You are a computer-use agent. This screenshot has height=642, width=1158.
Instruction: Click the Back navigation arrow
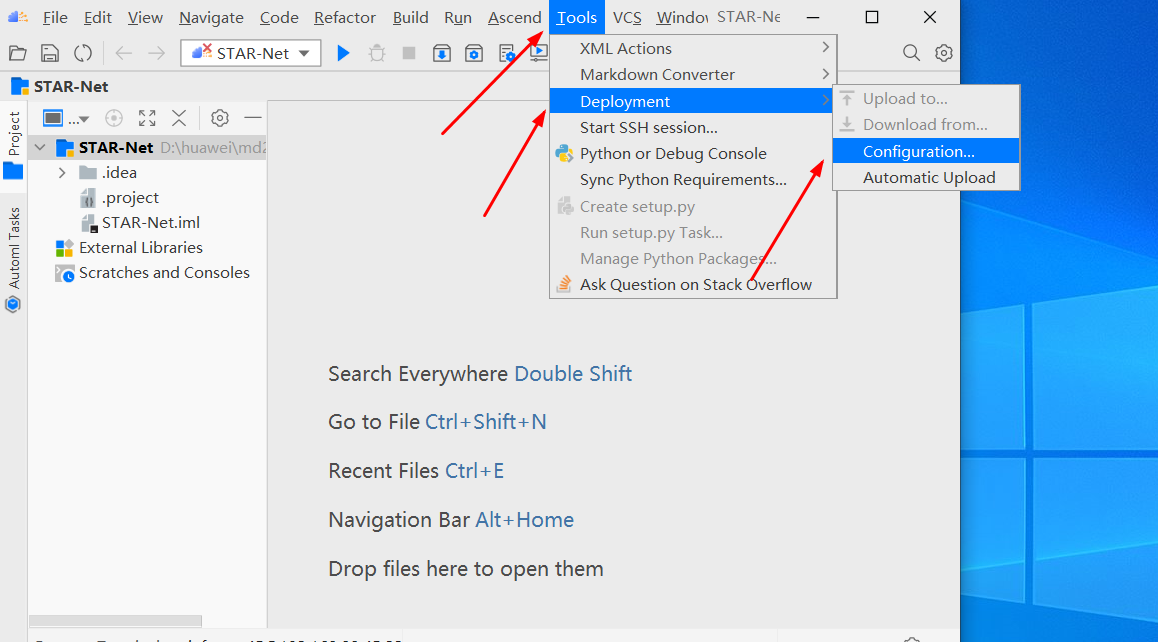click(123, 53)
